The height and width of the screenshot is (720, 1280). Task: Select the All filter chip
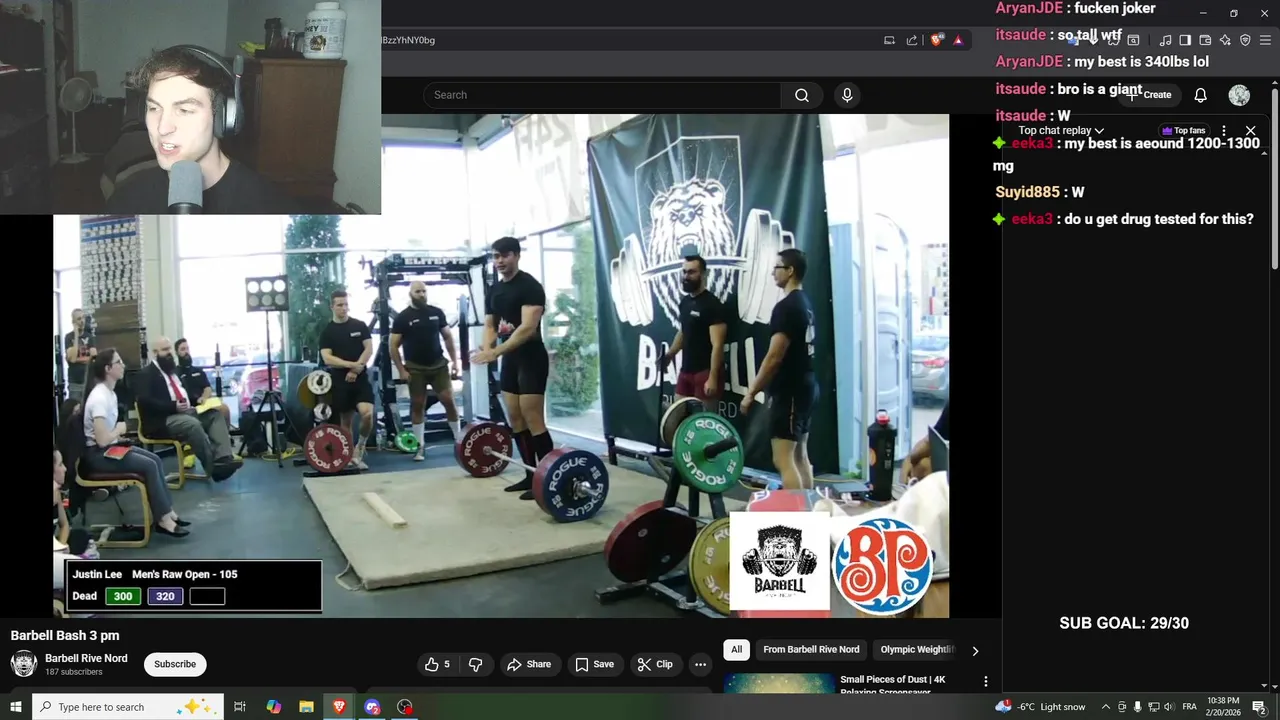[736, 650]
